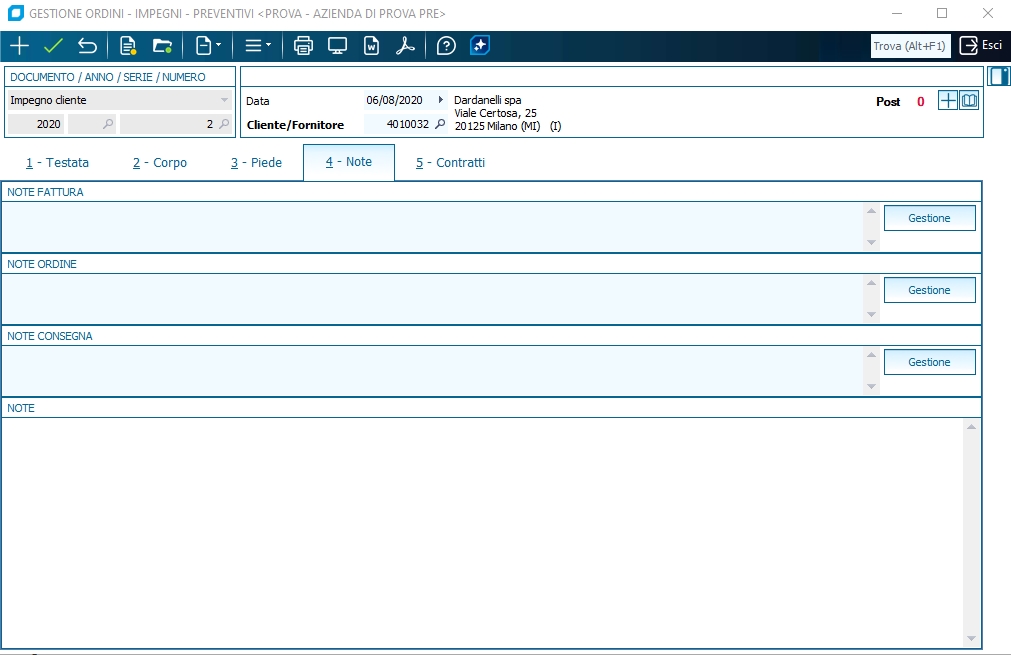Minimize the window
The height and width of the screenshot is (655, 1011).
tap(896, 13)
